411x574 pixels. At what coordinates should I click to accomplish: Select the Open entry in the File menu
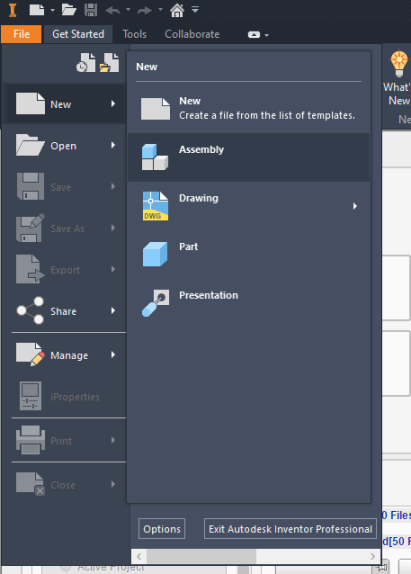click(x=65, y=145)
